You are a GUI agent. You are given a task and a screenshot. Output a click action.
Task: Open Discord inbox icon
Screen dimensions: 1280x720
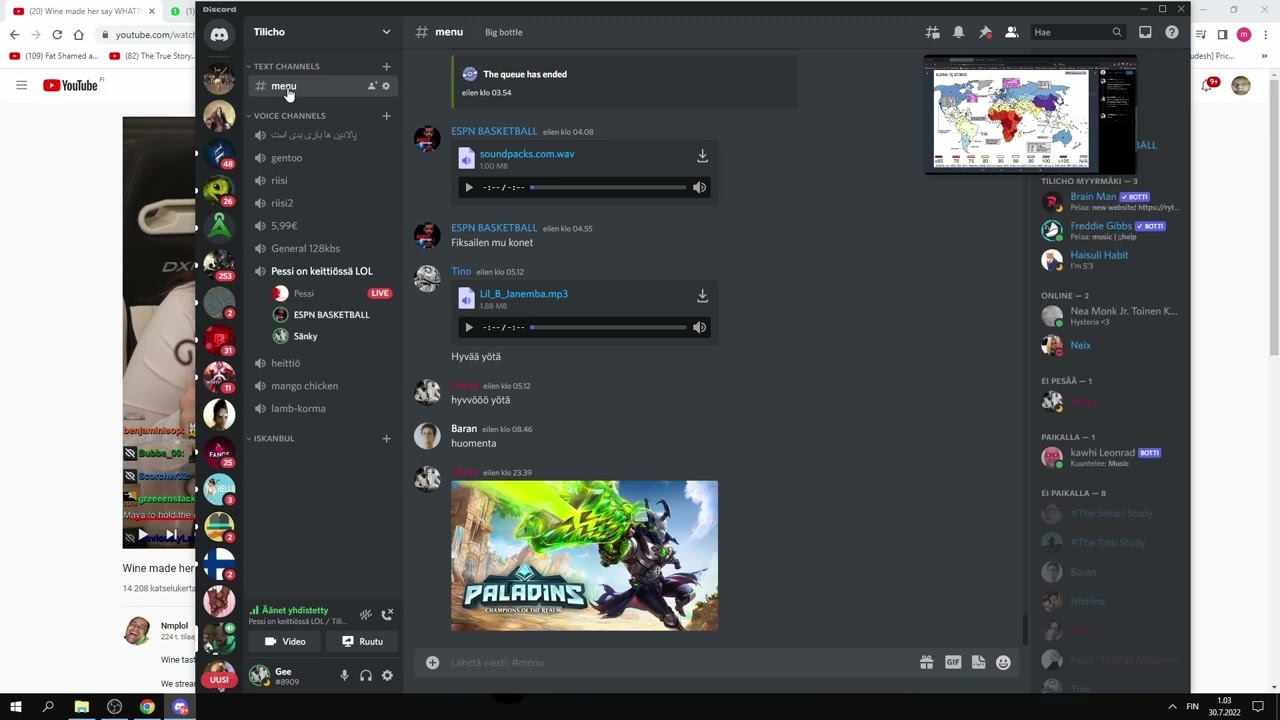pos(1145,32)
